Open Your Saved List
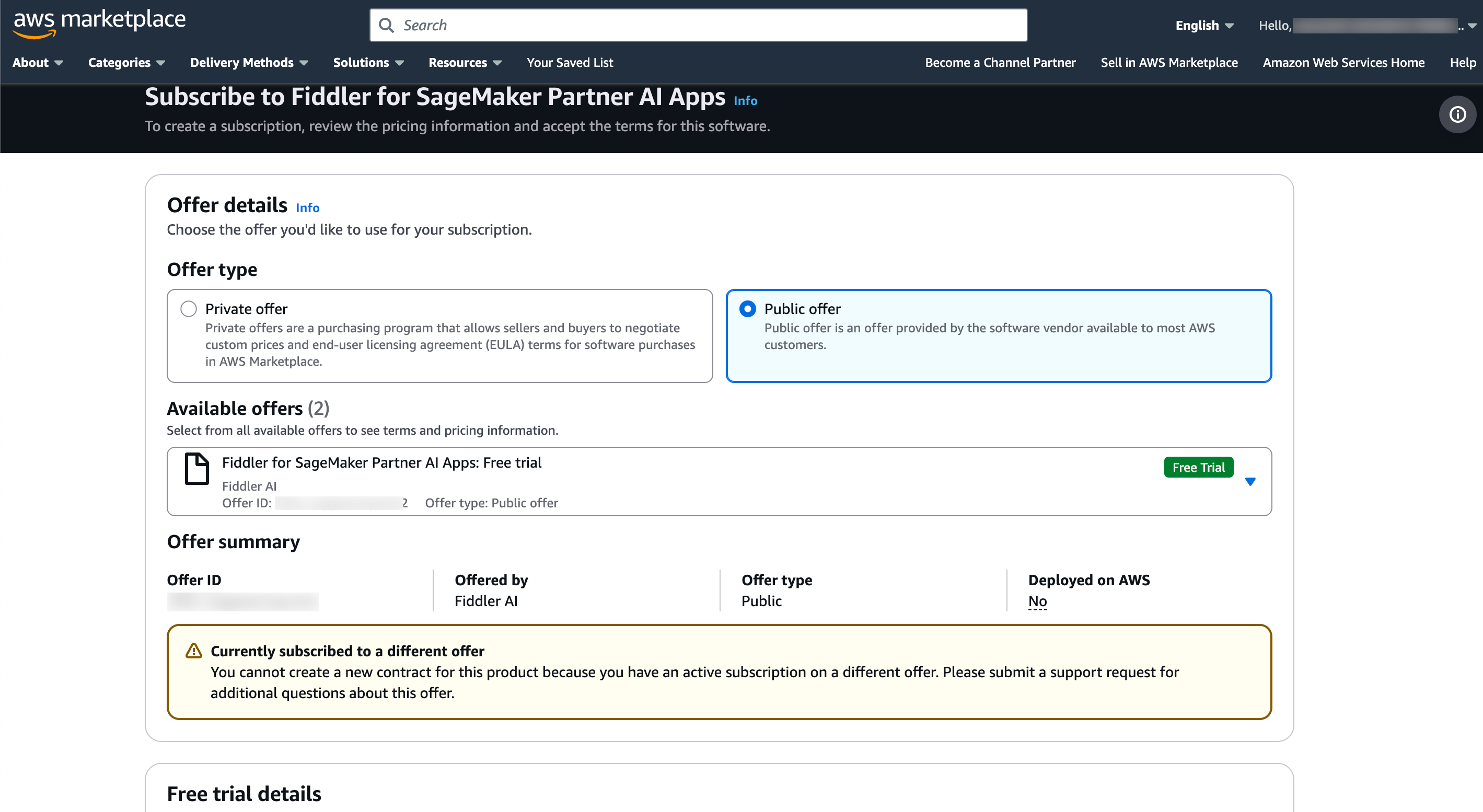Screen dimensions: 1483x812 coord(570,63)
